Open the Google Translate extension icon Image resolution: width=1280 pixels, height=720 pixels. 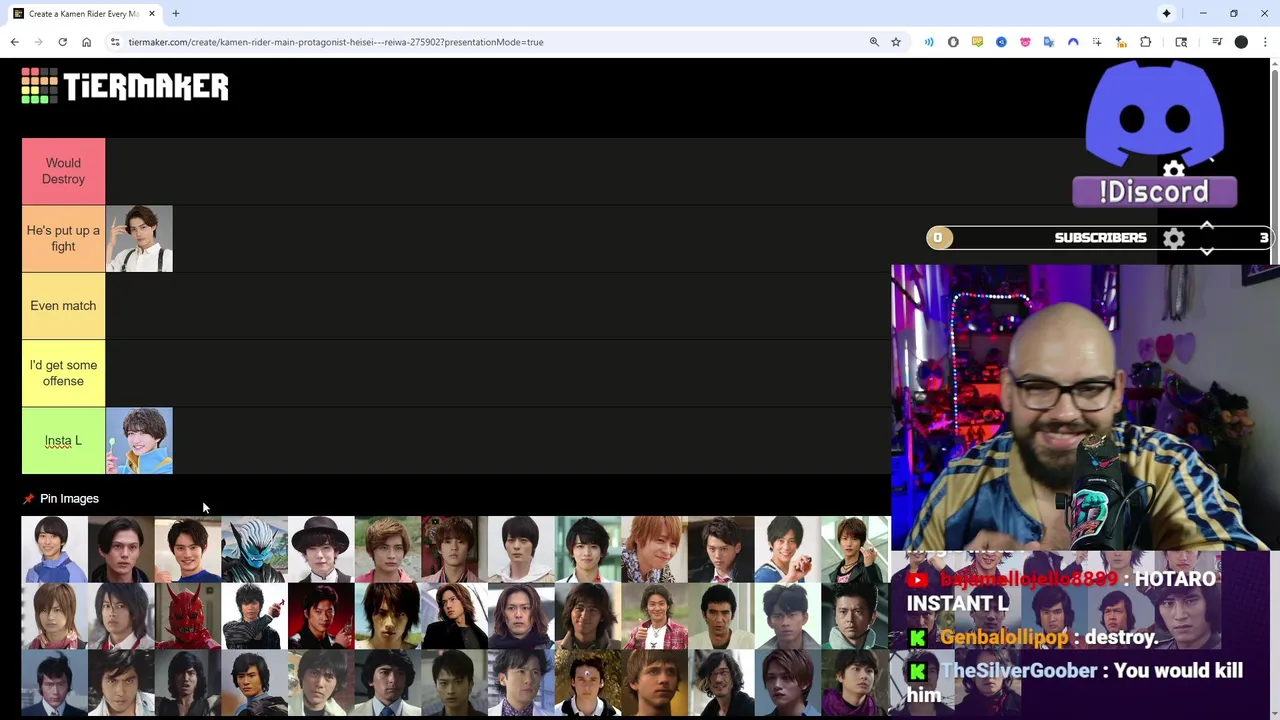coord(1049,42)
